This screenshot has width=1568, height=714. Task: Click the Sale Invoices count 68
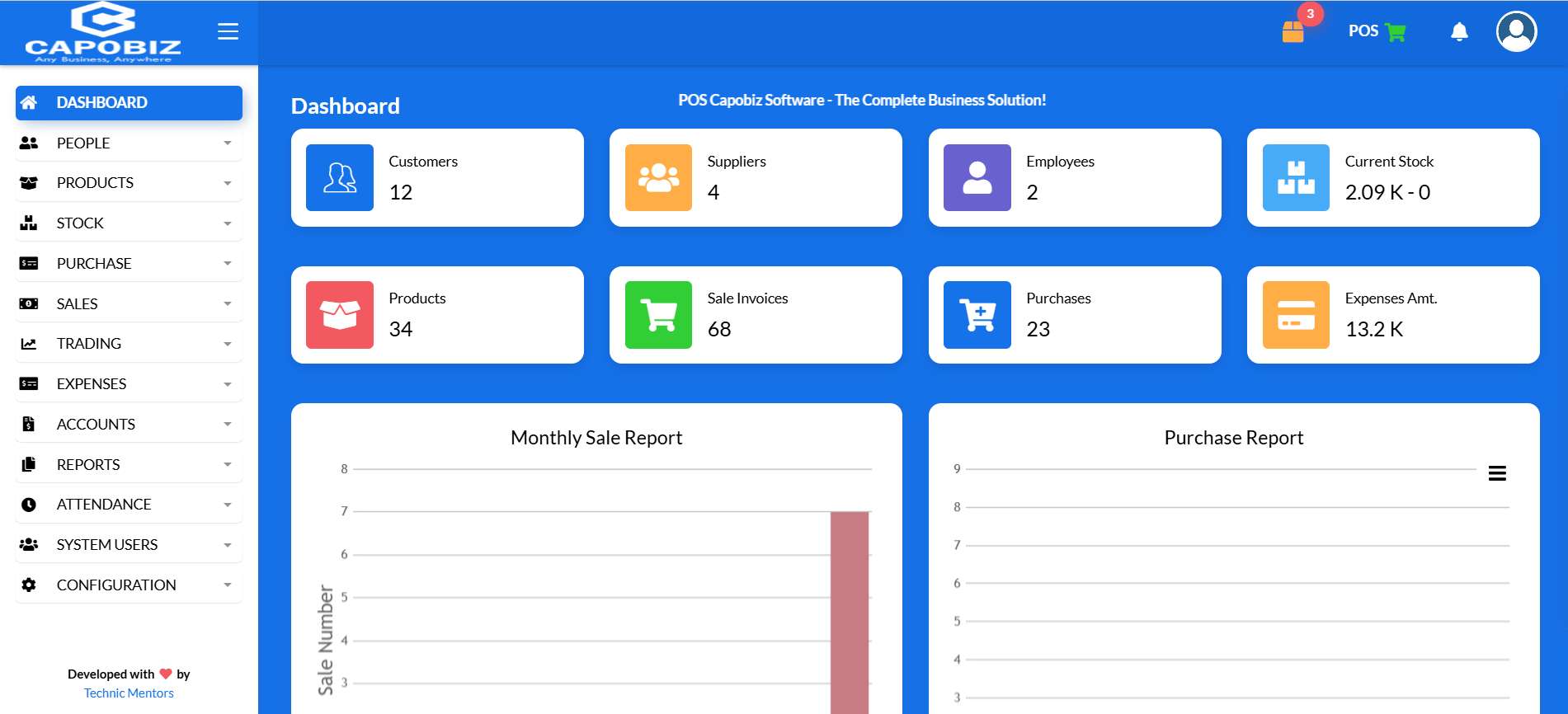[719, 330]
